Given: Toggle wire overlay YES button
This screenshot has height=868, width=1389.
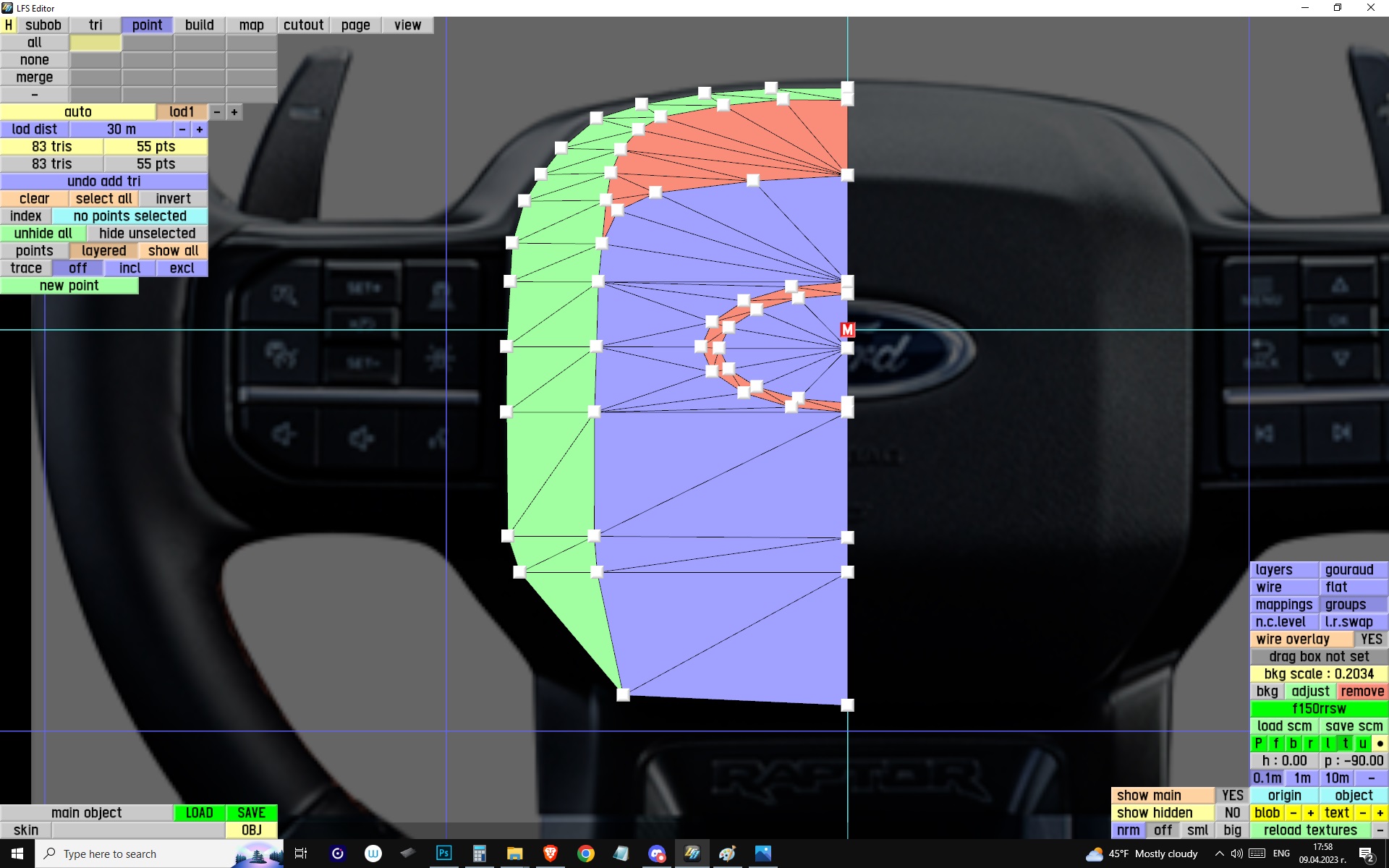Looking at the screenshot, I should coord(1371,639).
